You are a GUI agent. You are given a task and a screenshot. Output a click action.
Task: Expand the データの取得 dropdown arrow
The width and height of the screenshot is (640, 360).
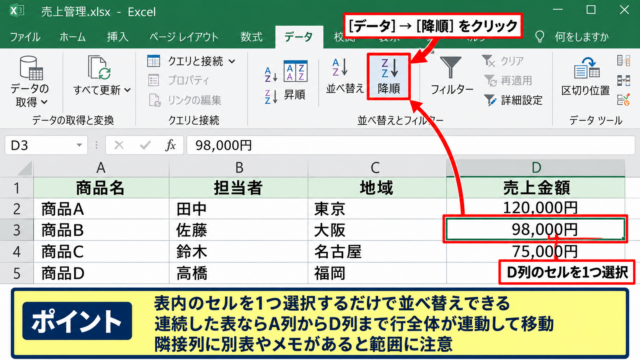(x=44, y=102)
